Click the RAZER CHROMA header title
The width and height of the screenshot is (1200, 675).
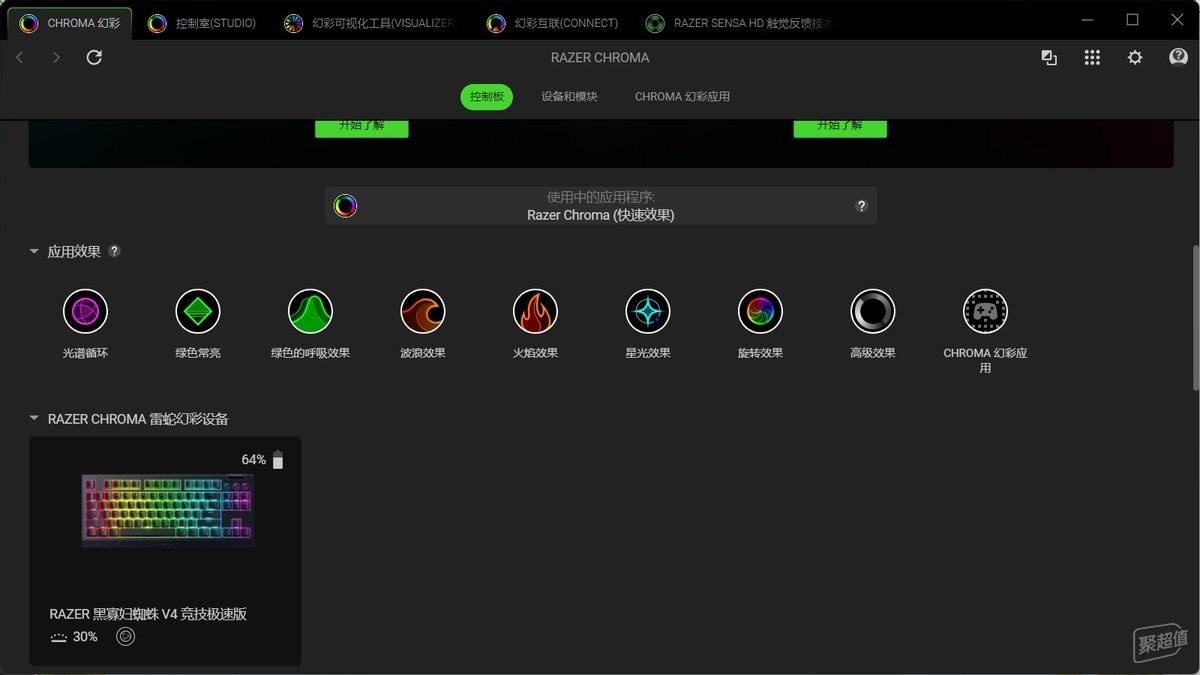coord(600,58)
